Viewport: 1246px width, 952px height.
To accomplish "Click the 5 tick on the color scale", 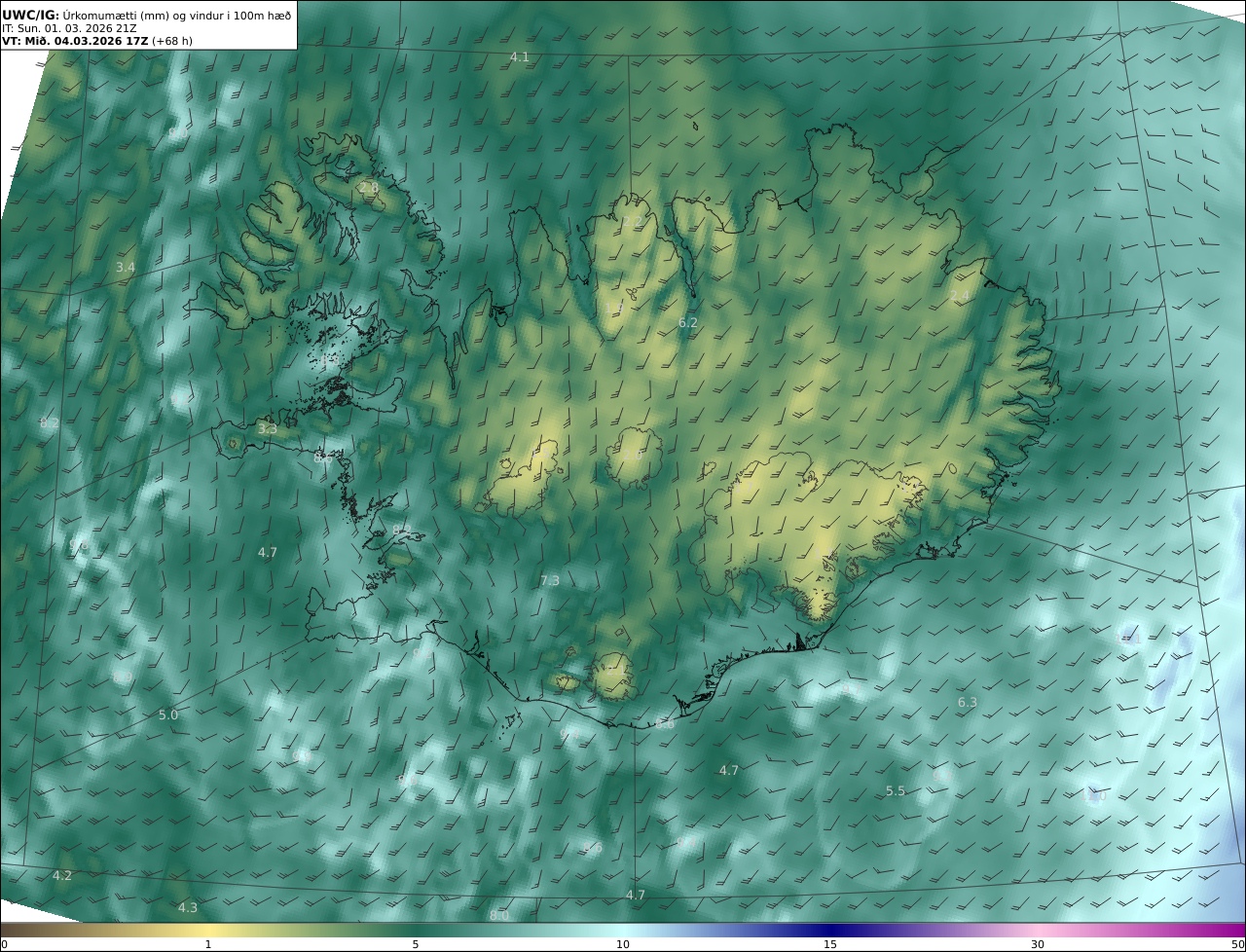I will (x=416, y=944).
